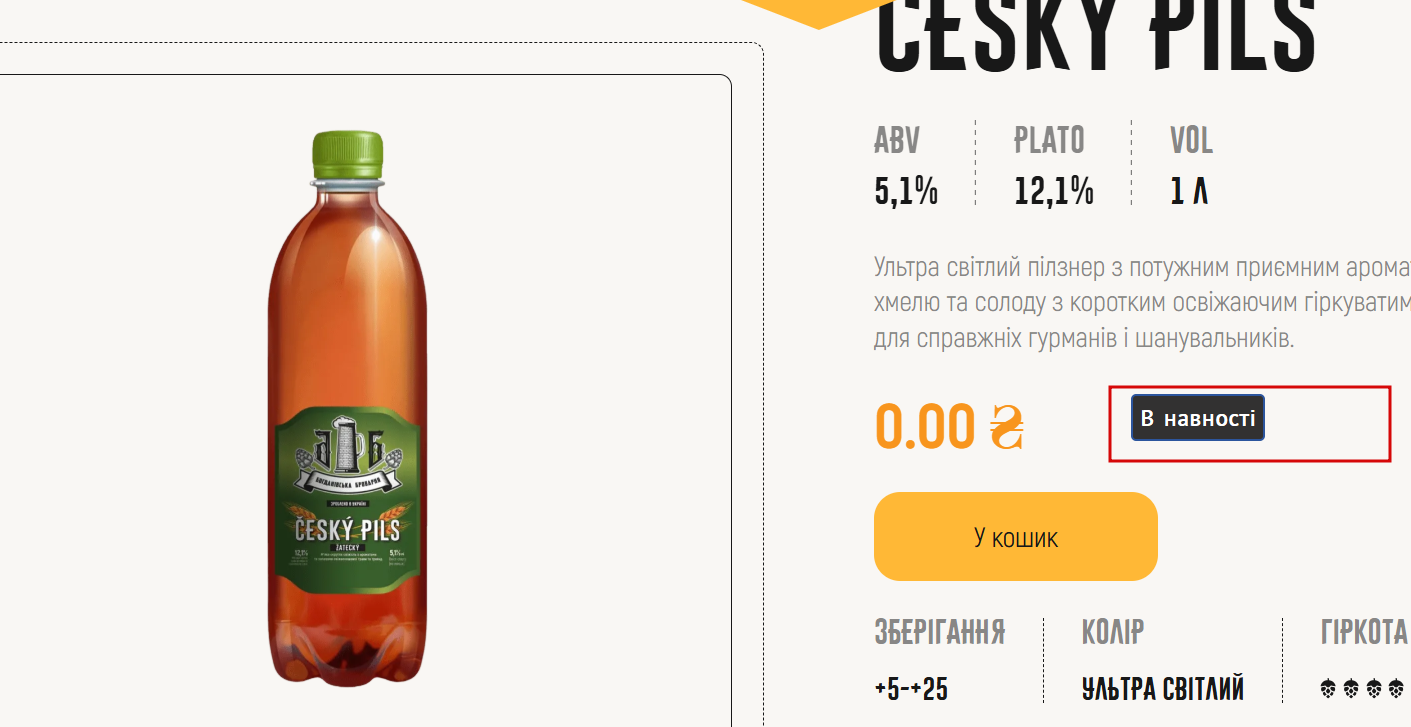Screen dimensions: 1411x727
Task: Click the third hop bitterness icon
Action: click(1374, 688)
